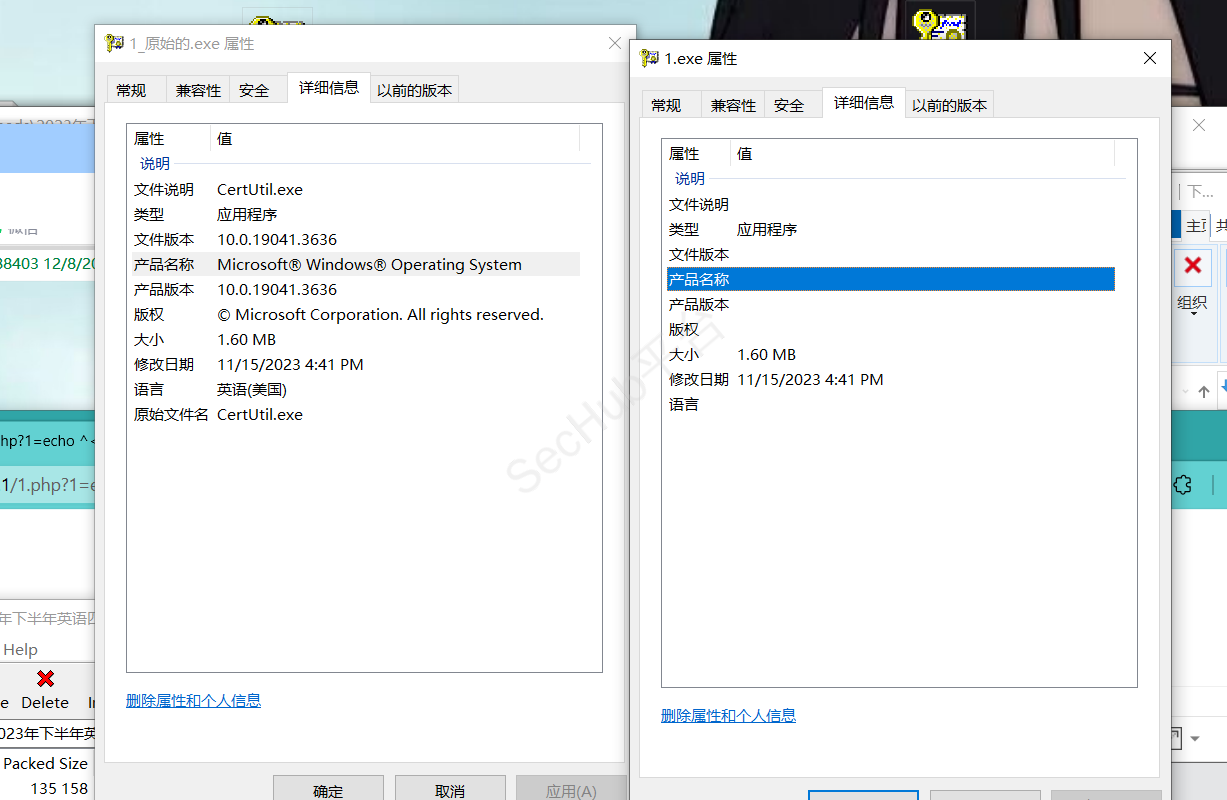Click the Explorer up-arrow navigation icon
The height and width of the screenshot is (800, 1227).
point(1204,391)
